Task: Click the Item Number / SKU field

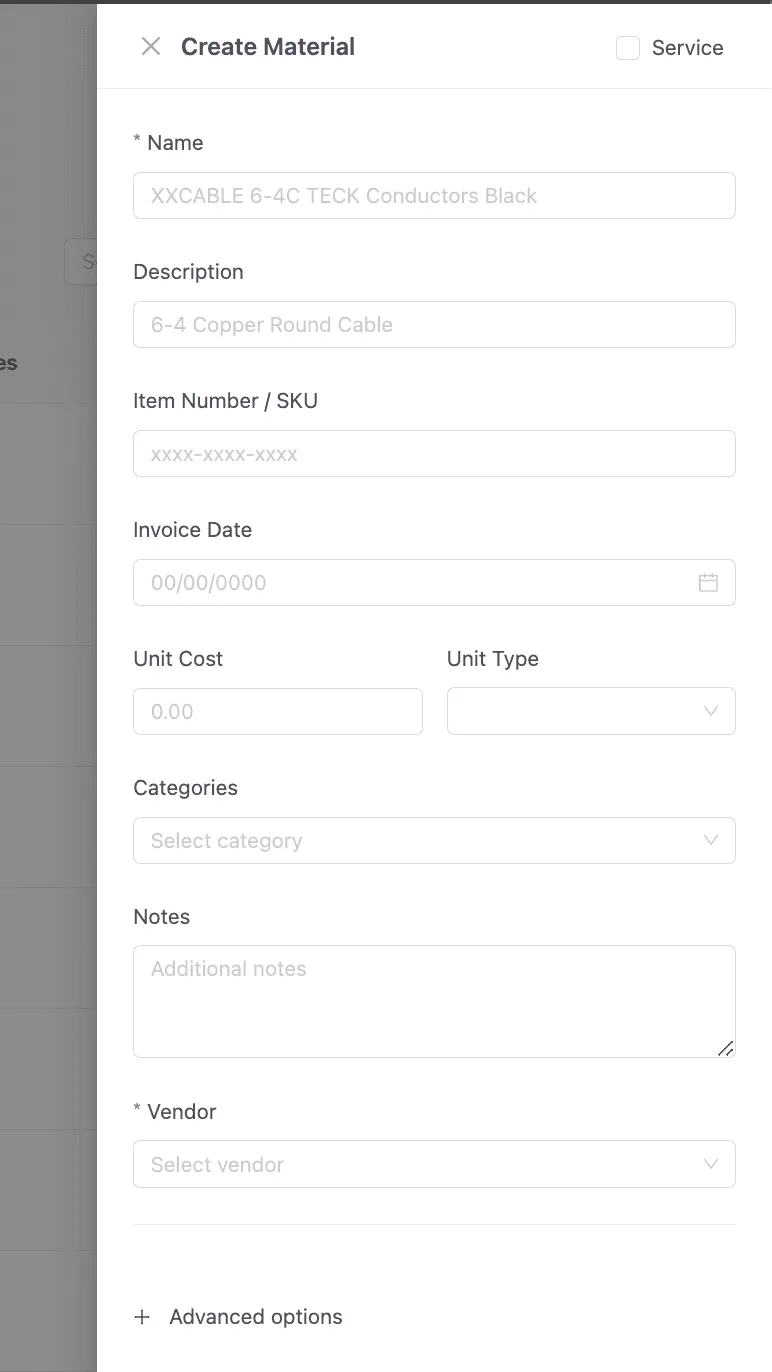Action: coord(433,454)
